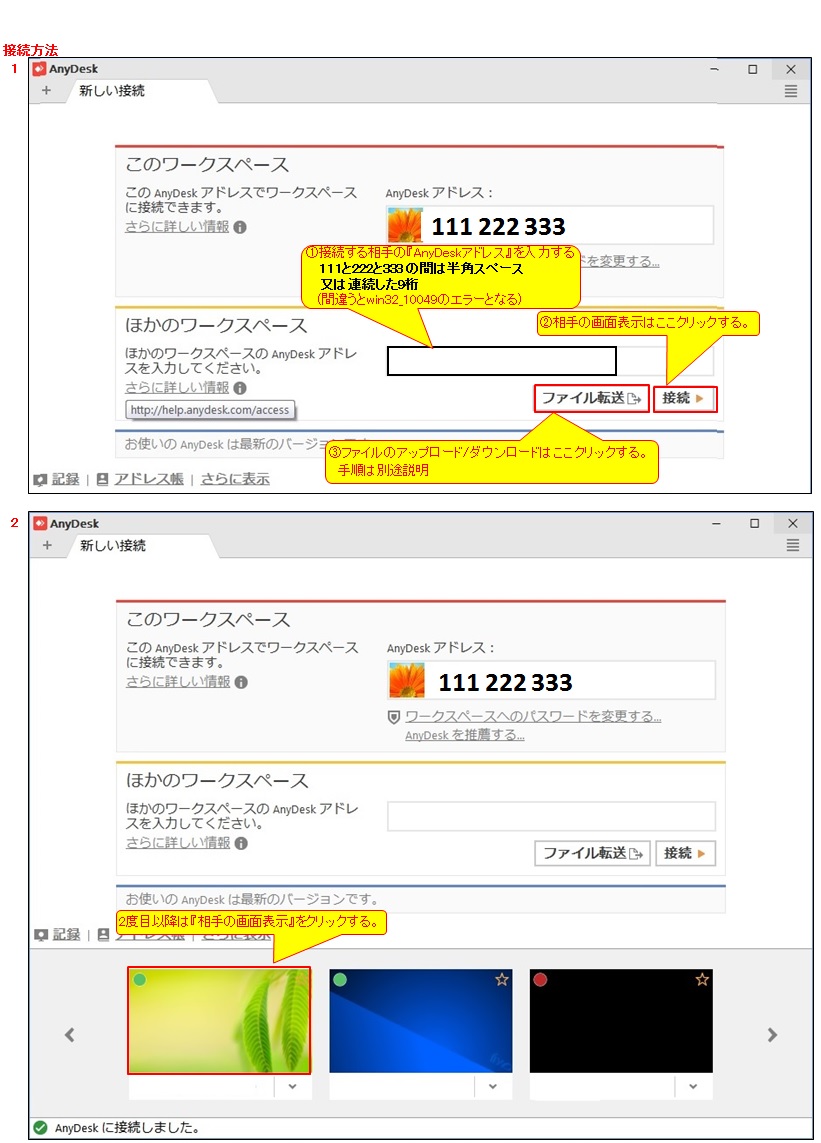Toggle favorite star on black session thumbnail
This screenshot has width=821, height=1143.
pyautogui.click(x=702, y=980)
